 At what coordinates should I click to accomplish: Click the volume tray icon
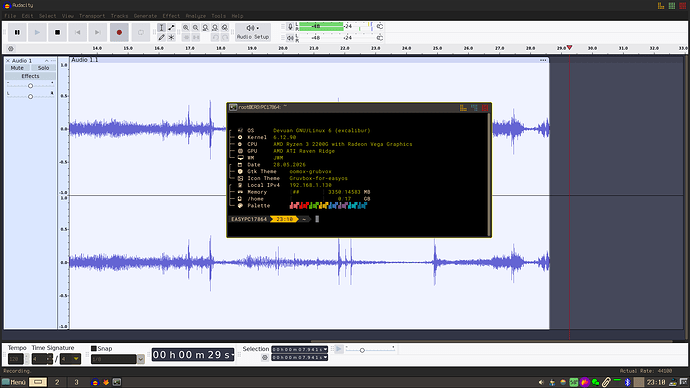(541, 382)
